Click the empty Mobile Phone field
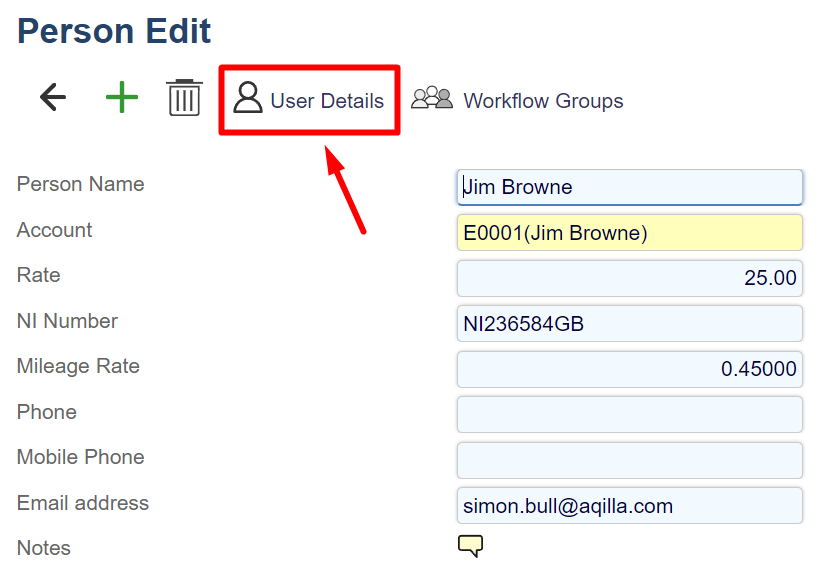Image resolution: width=835 pixels, height=582 pixels. coord(629,460)
